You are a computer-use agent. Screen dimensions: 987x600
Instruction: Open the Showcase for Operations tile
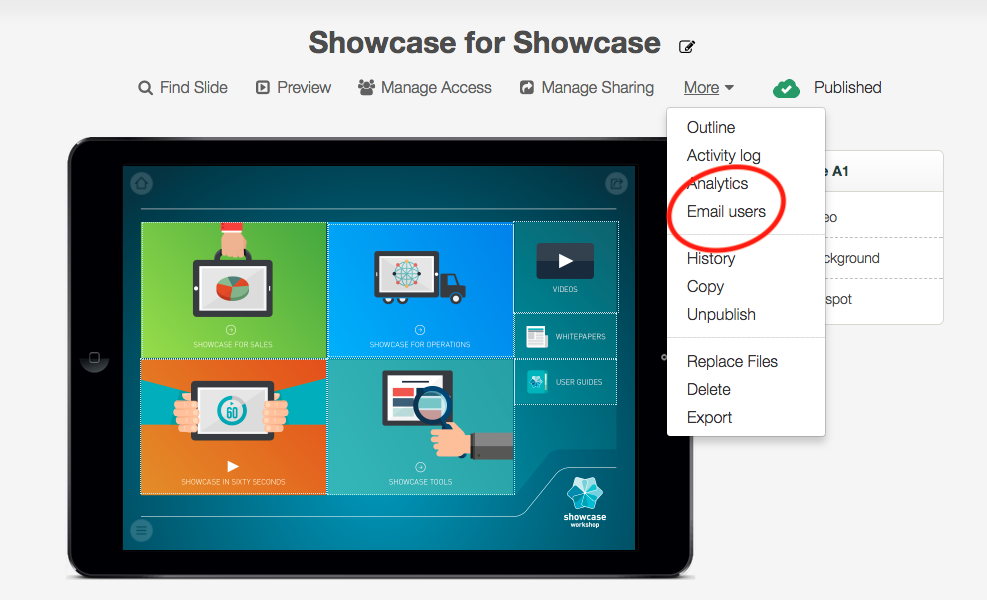click(420, 290)
